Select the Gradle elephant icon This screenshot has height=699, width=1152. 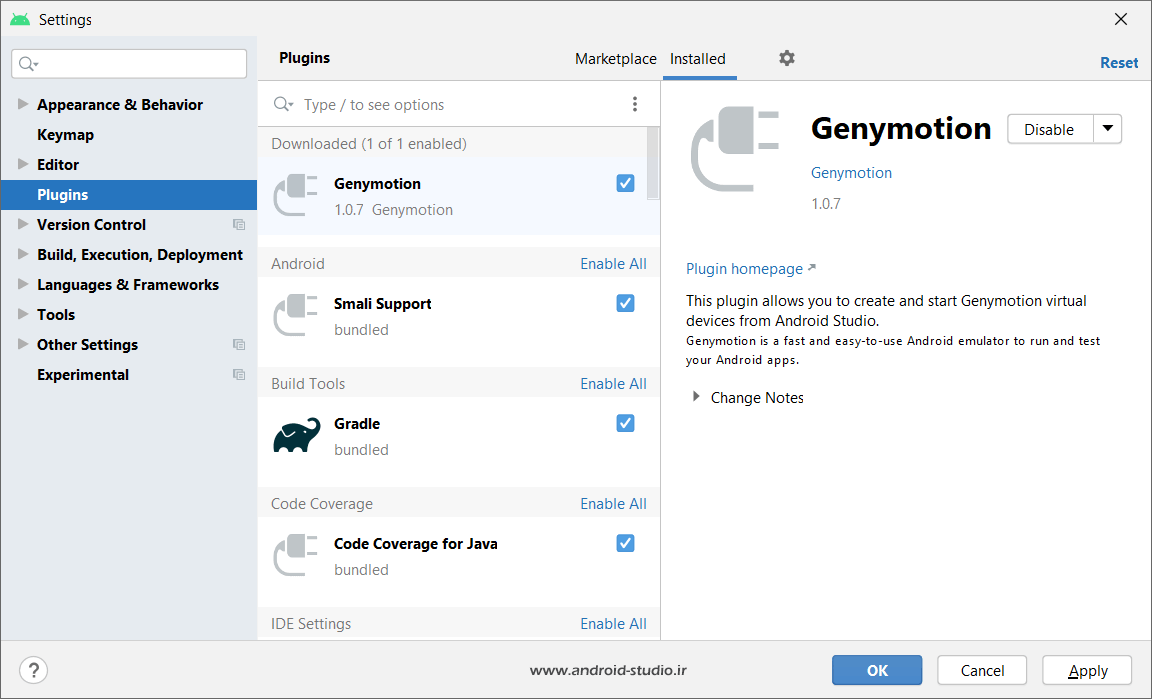pyautogui.click(x=296, y=437)
